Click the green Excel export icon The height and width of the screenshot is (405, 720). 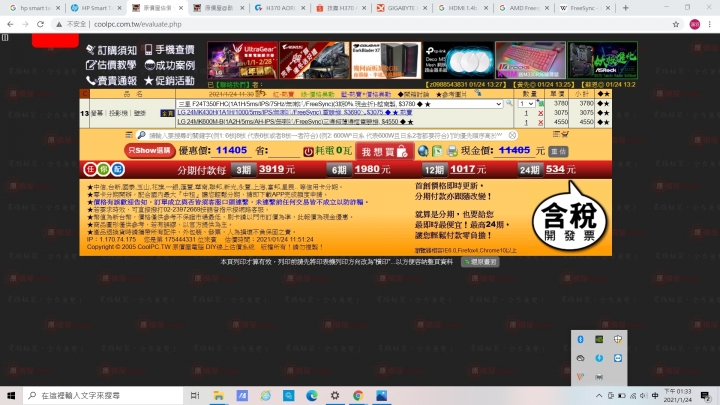click(437, 151)
